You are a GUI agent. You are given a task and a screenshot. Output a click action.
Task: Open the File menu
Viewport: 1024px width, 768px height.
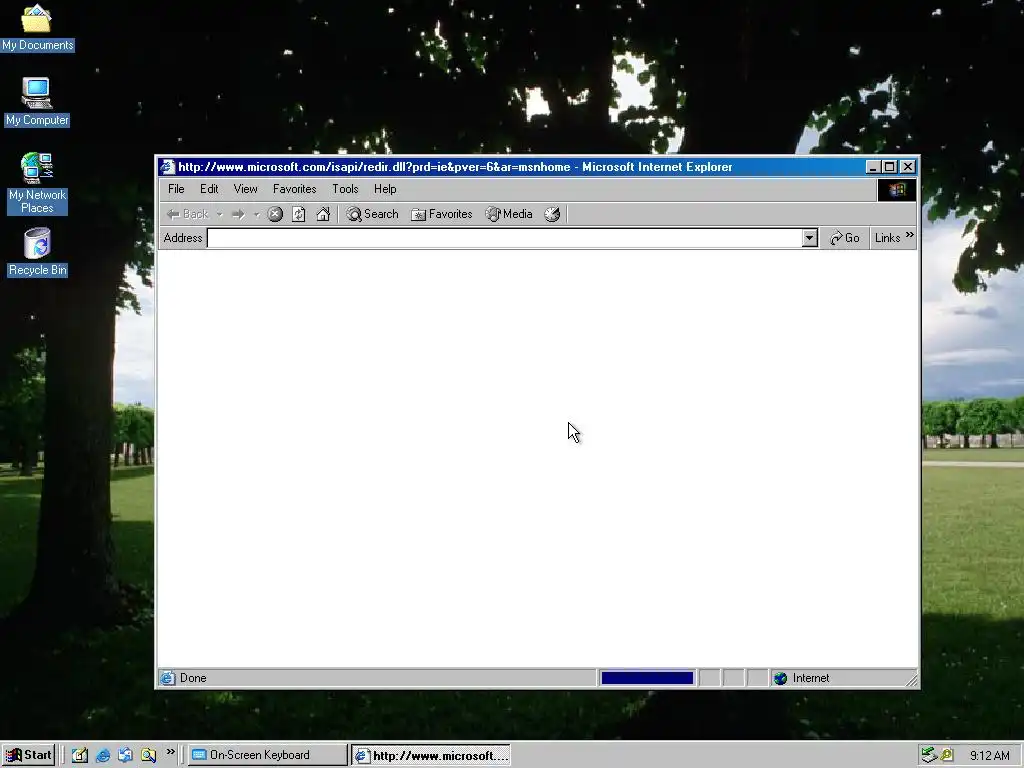[176, 189]
